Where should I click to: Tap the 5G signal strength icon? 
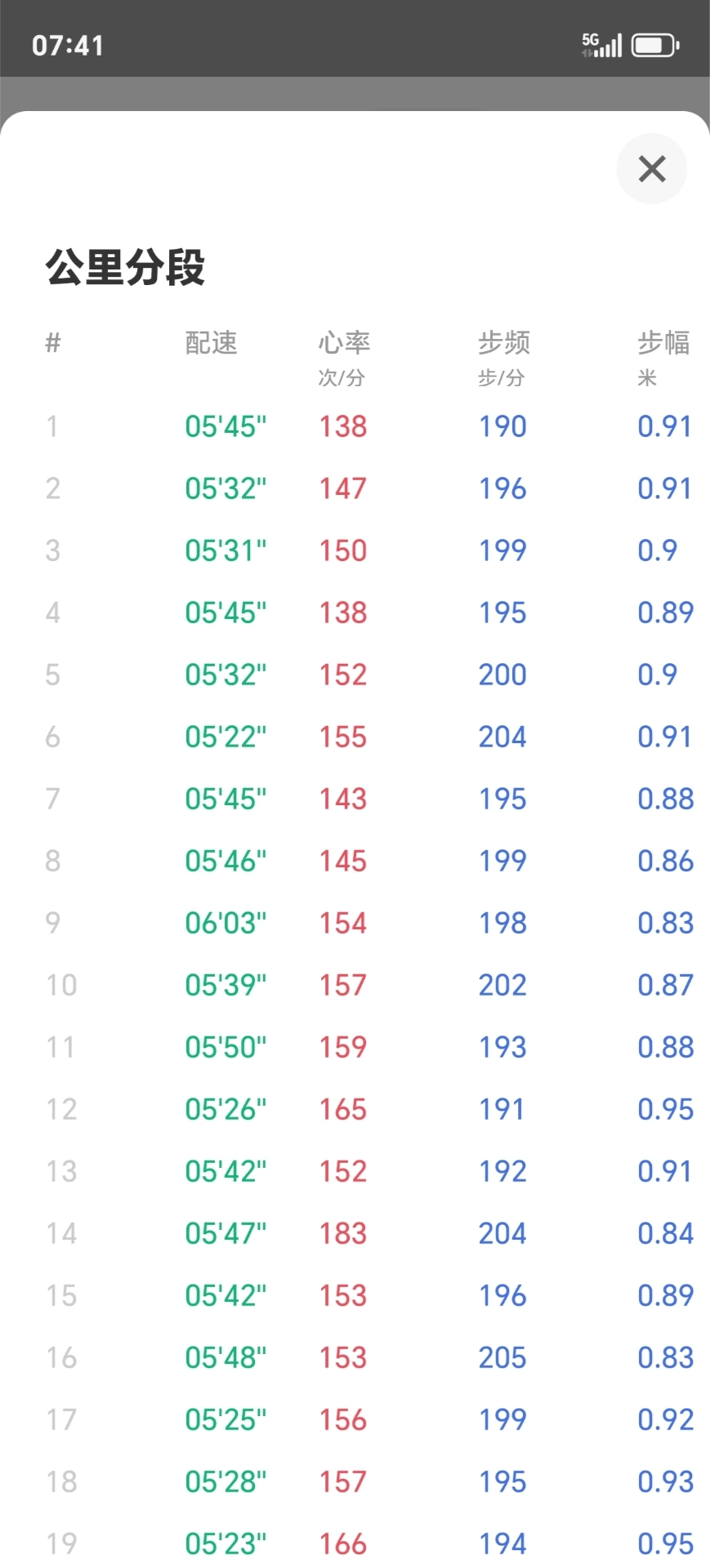601,45
